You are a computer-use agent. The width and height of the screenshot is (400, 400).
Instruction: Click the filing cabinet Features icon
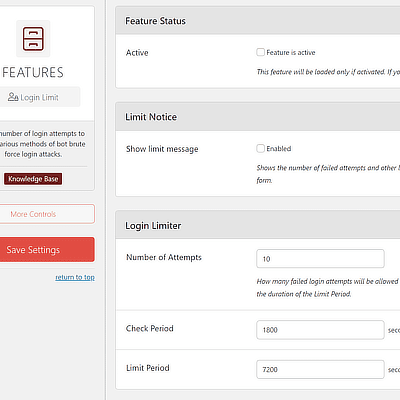pyautogui.click(x=33, y=39)
